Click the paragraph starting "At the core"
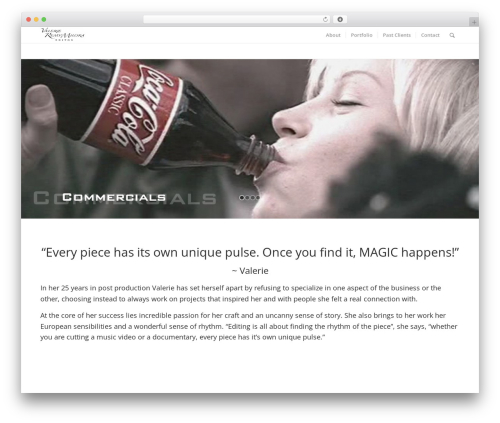500x423 pixels. coord(249,326)
